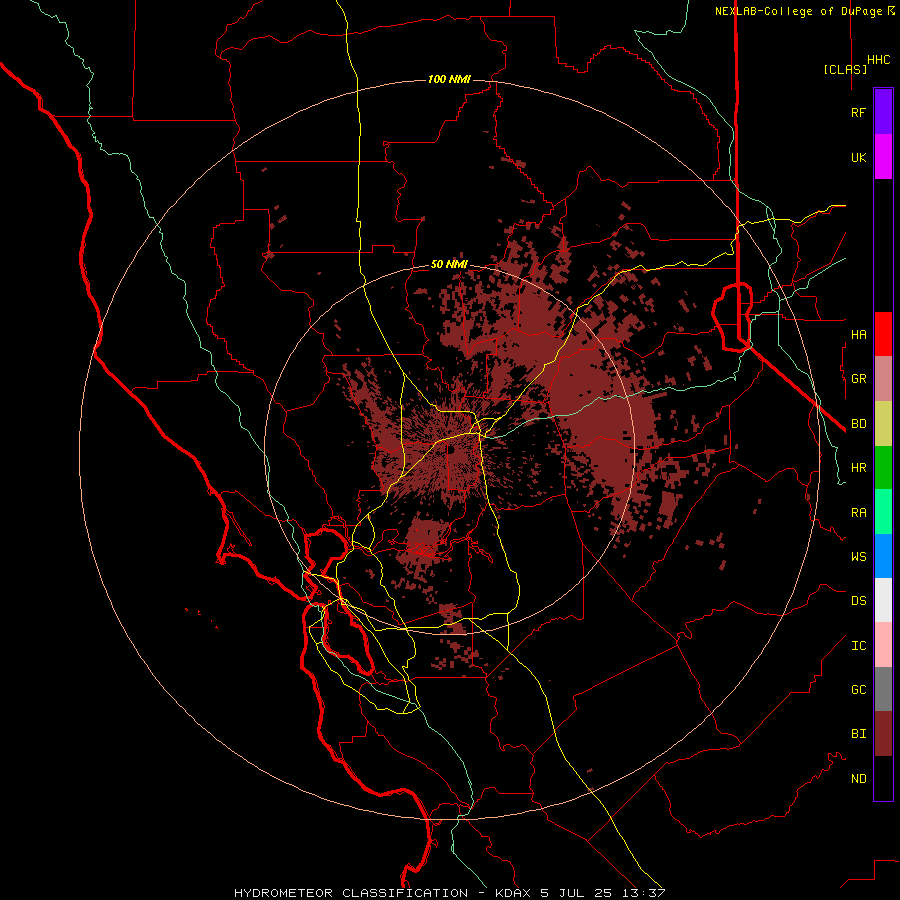Click the 'NEXLAB-College of DuPage' credit text
The width and height of the screenshot is (900, 900).
pyautogui.click(x=799, y=11)
